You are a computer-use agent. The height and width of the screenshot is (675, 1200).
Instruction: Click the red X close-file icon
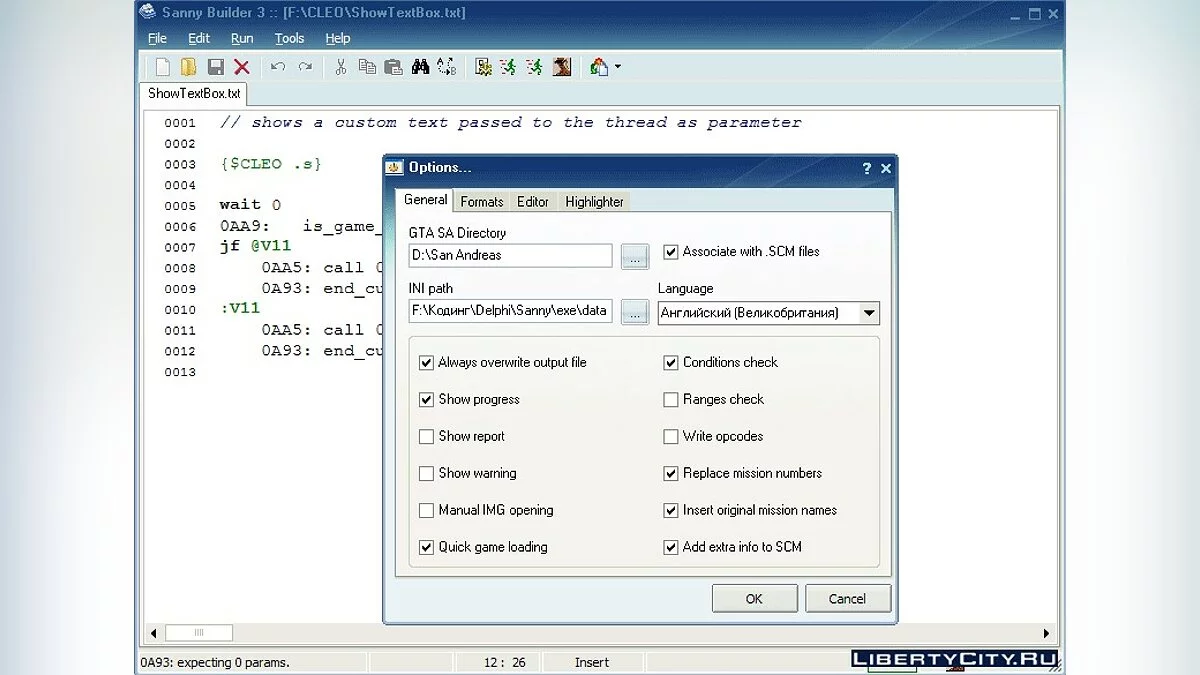(x=242, y=67)
